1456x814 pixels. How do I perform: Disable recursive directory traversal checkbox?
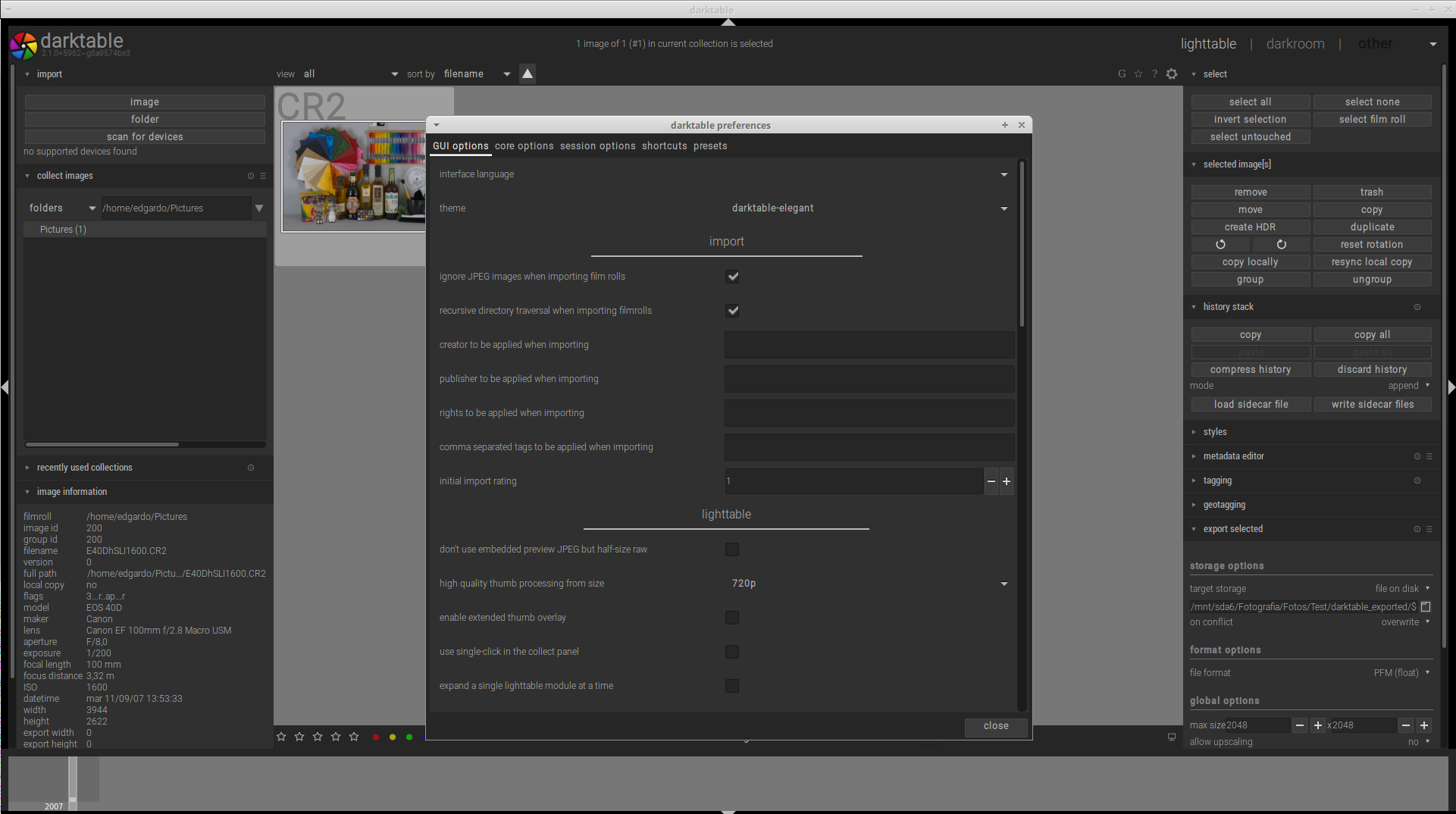point(732,311)
